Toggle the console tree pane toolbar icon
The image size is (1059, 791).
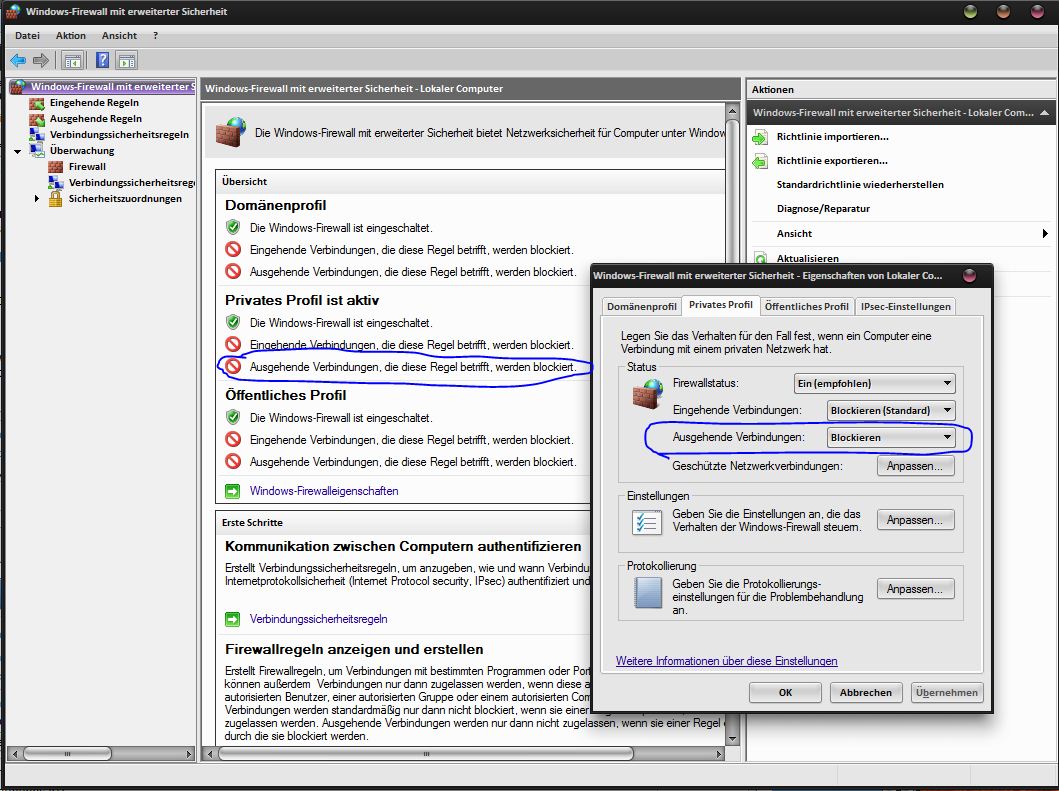[73, 61]
